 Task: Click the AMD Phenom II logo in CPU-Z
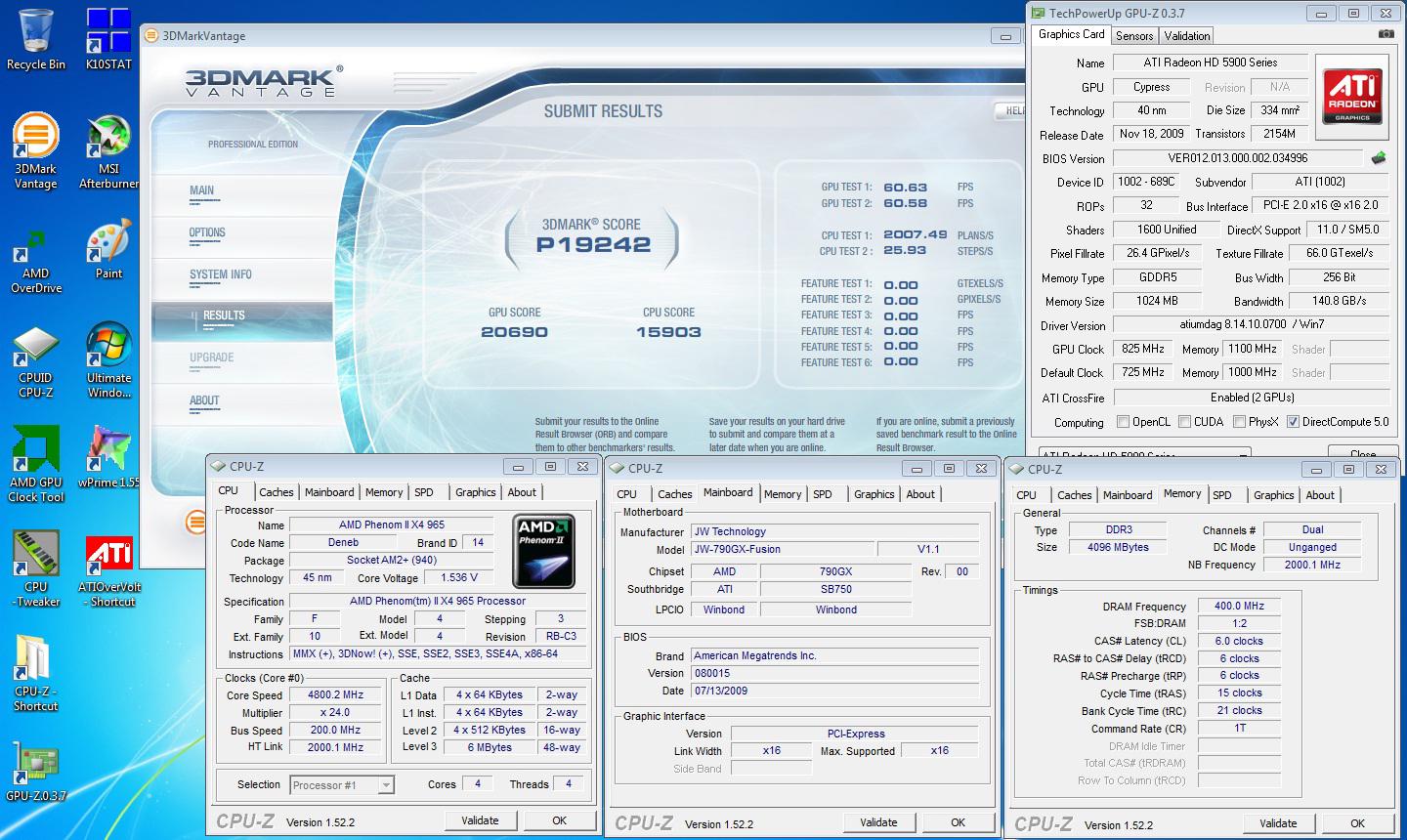544,551
